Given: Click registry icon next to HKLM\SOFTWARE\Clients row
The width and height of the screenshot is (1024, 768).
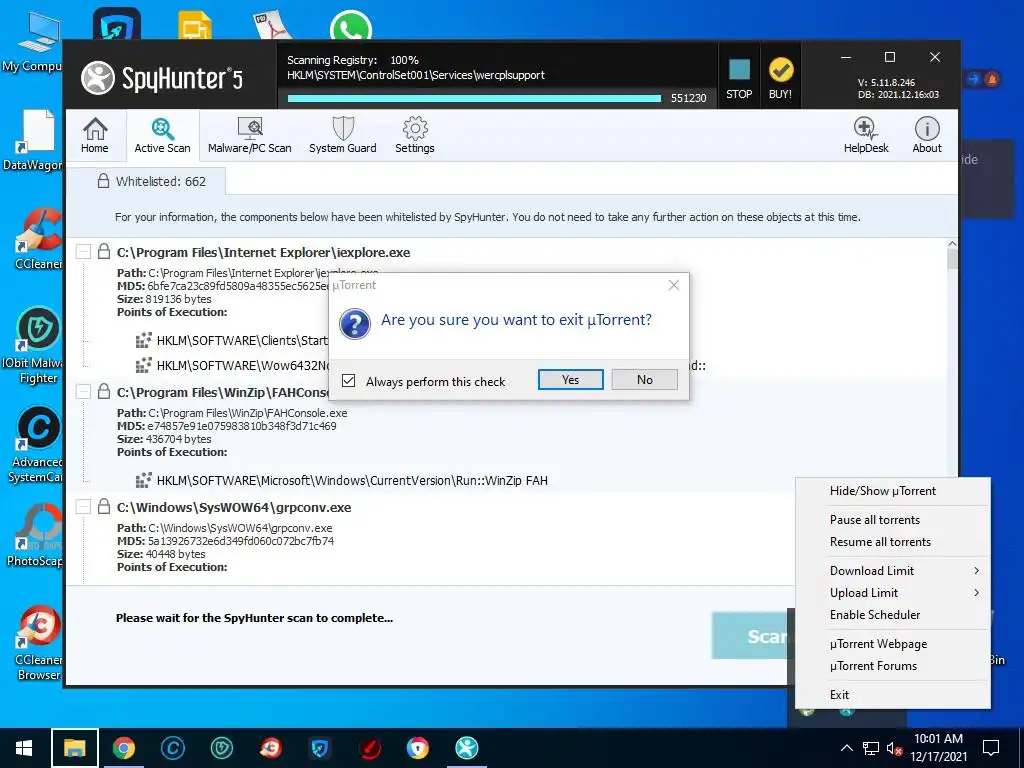Looking at the screenshot, I should [x=144, y=340].
